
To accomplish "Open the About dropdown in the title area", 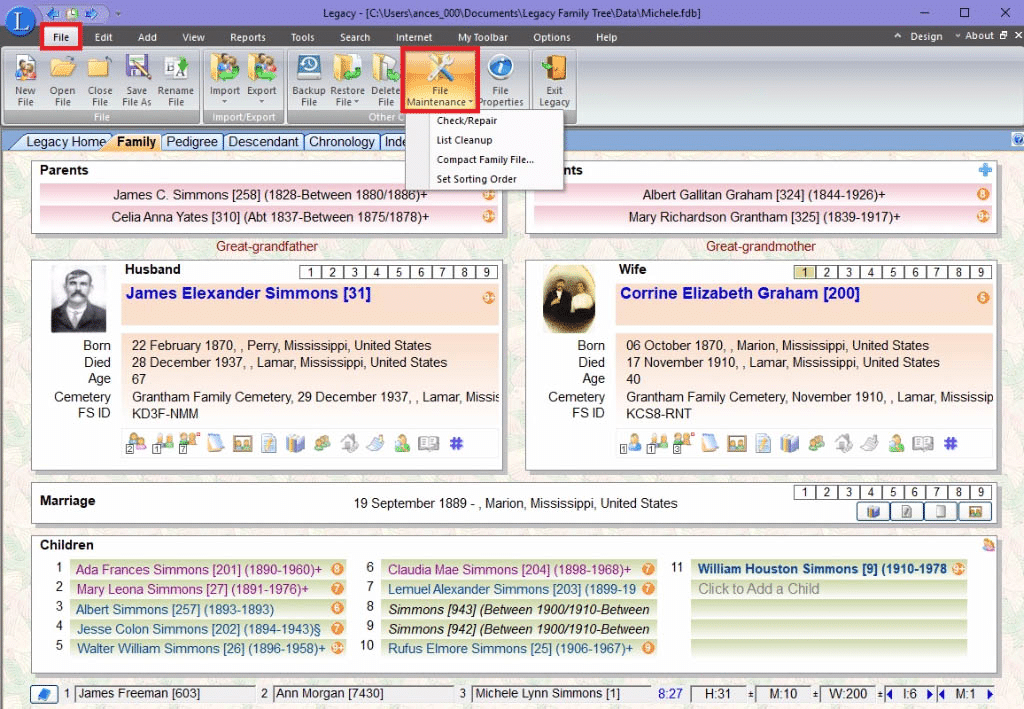I will [x=974, y=36].
